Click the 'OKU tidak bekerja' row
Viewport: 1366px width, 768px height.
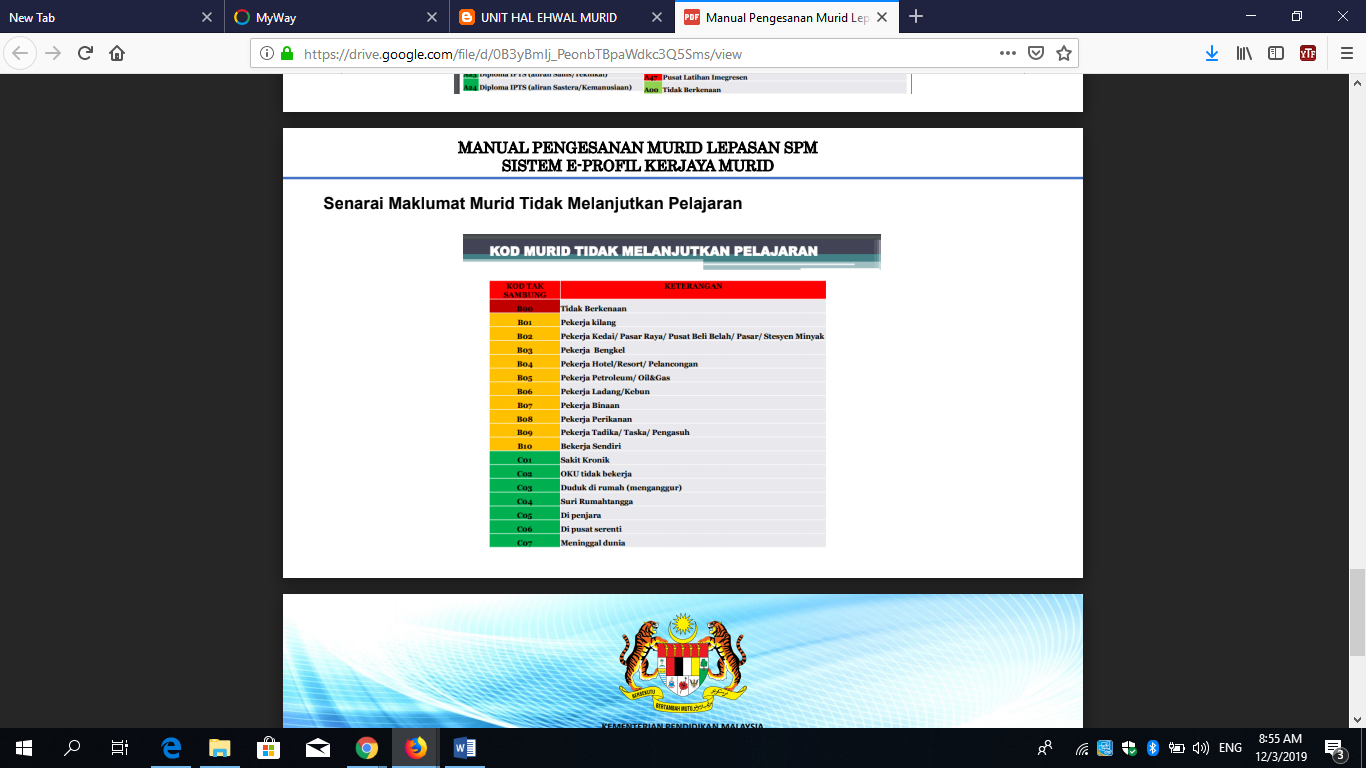coord(658,474)
